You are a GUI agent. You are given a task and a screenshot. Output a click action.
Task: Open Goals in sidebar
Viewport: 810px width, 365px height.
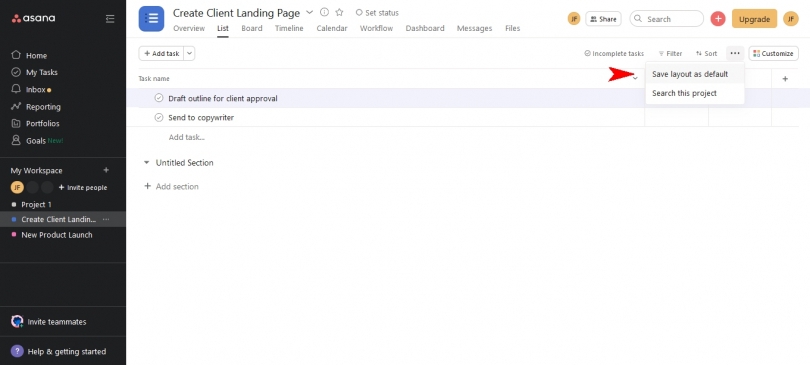(x=37, y=140)
